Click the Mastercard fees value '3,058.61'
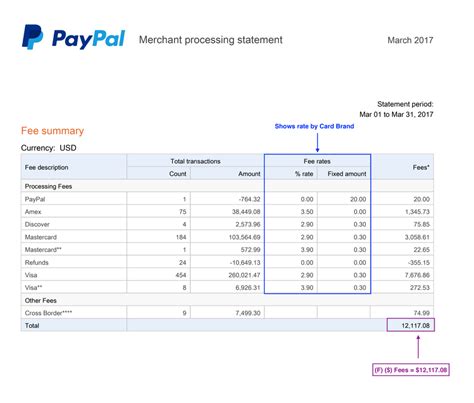The width and height of the screenshot is (474, 403). tap(417, 237)
